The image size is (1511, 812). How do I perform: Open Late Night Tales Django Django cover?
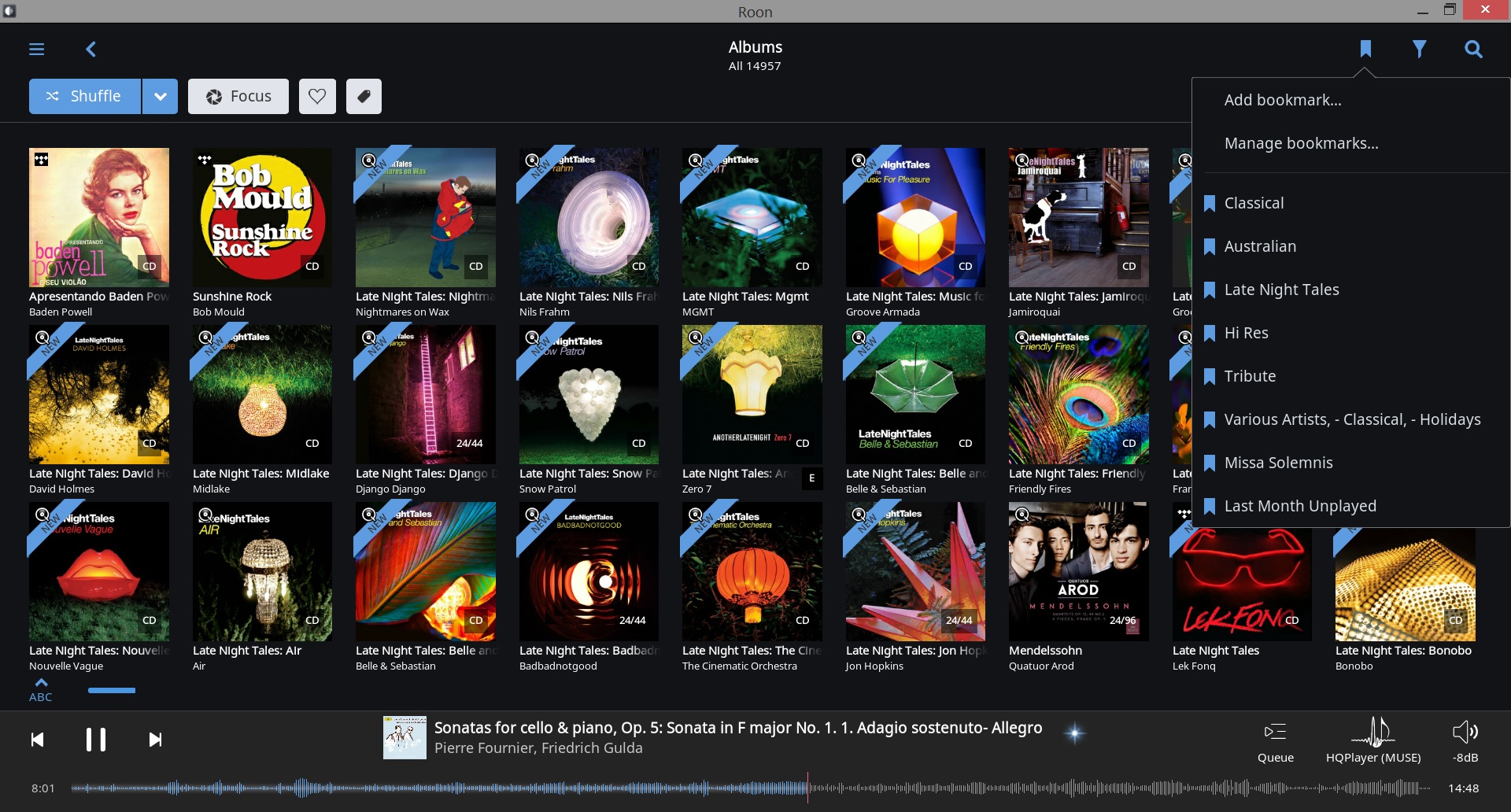point(426,394)
